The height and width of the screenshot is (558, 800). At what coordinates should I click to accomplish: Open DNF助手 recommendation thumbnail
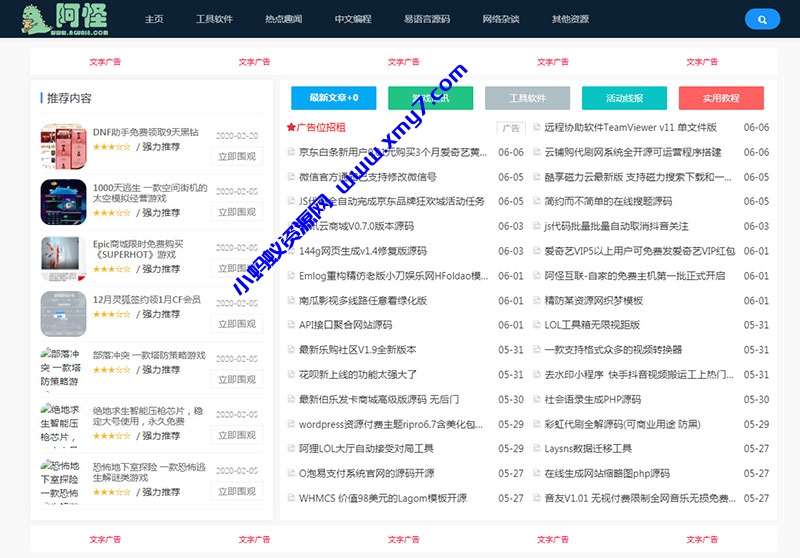[63, 146]
